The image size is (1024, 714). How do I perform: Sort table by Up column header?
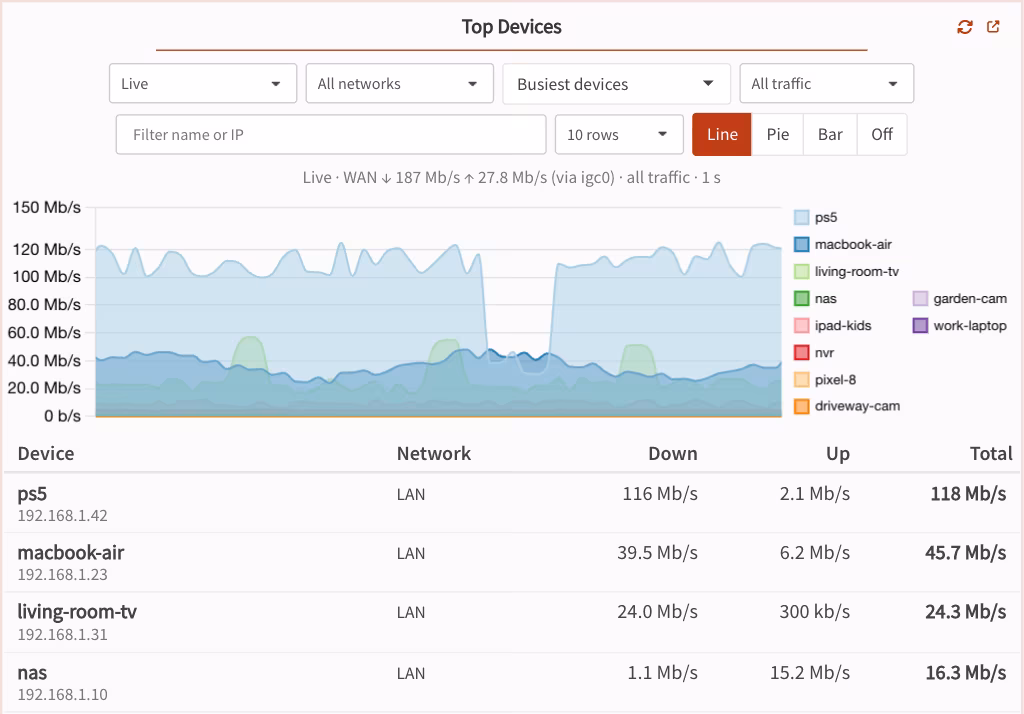(838, 453)
